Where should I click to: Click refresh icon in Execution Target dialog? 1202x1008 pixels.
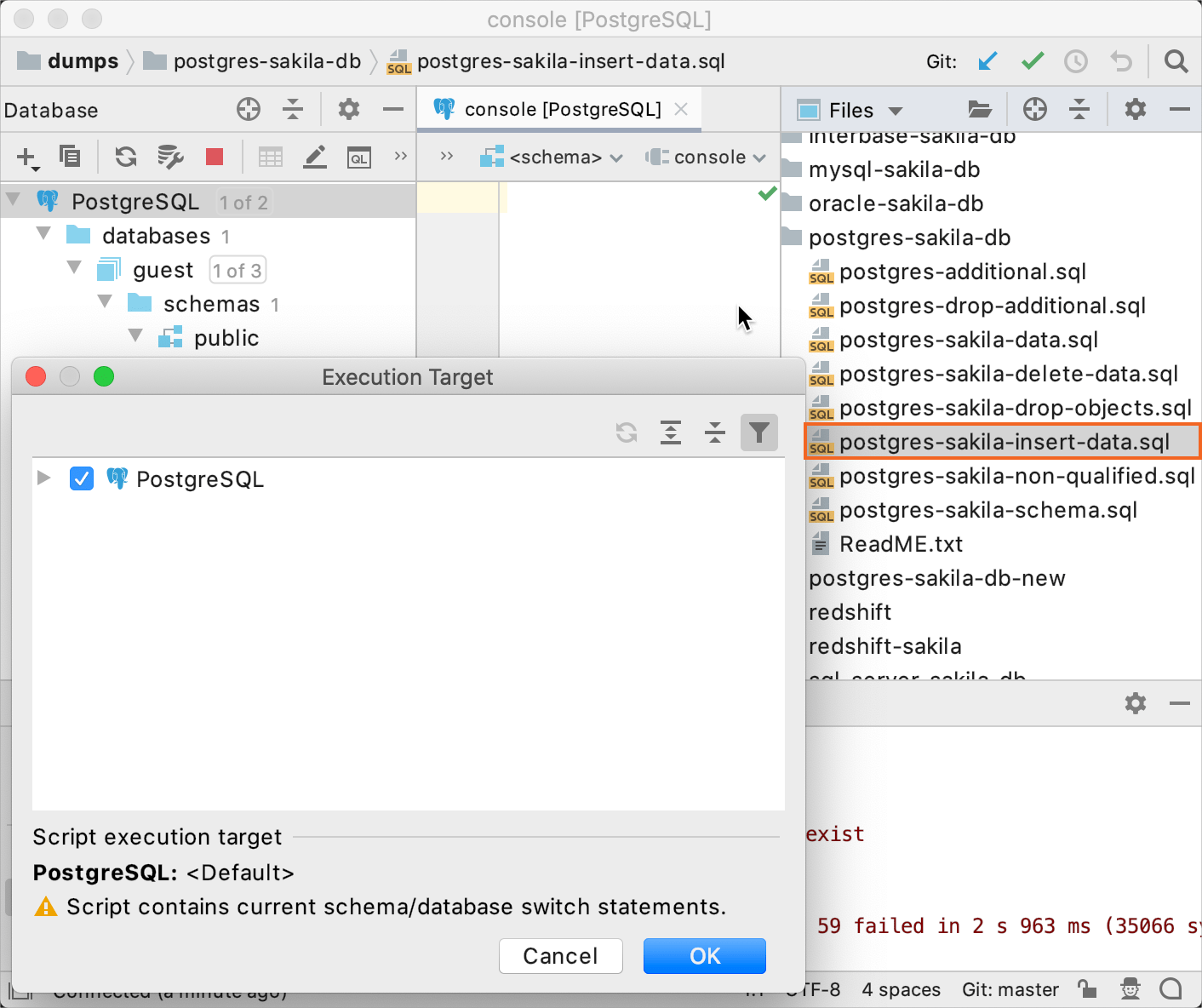[627, 432]
